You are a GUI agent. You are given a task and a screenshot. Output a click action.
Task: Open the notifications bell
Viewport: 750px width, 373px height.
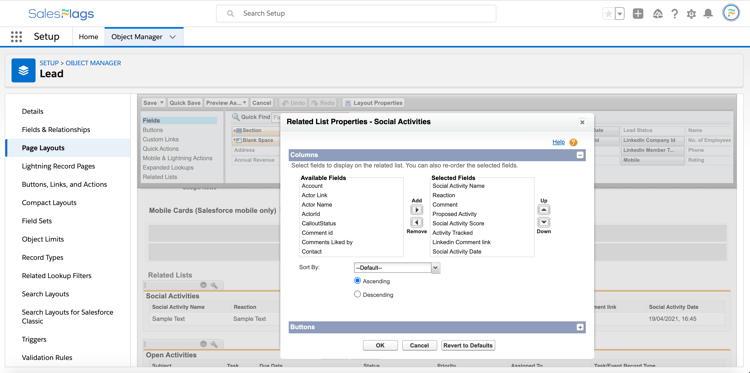point(708,14)
